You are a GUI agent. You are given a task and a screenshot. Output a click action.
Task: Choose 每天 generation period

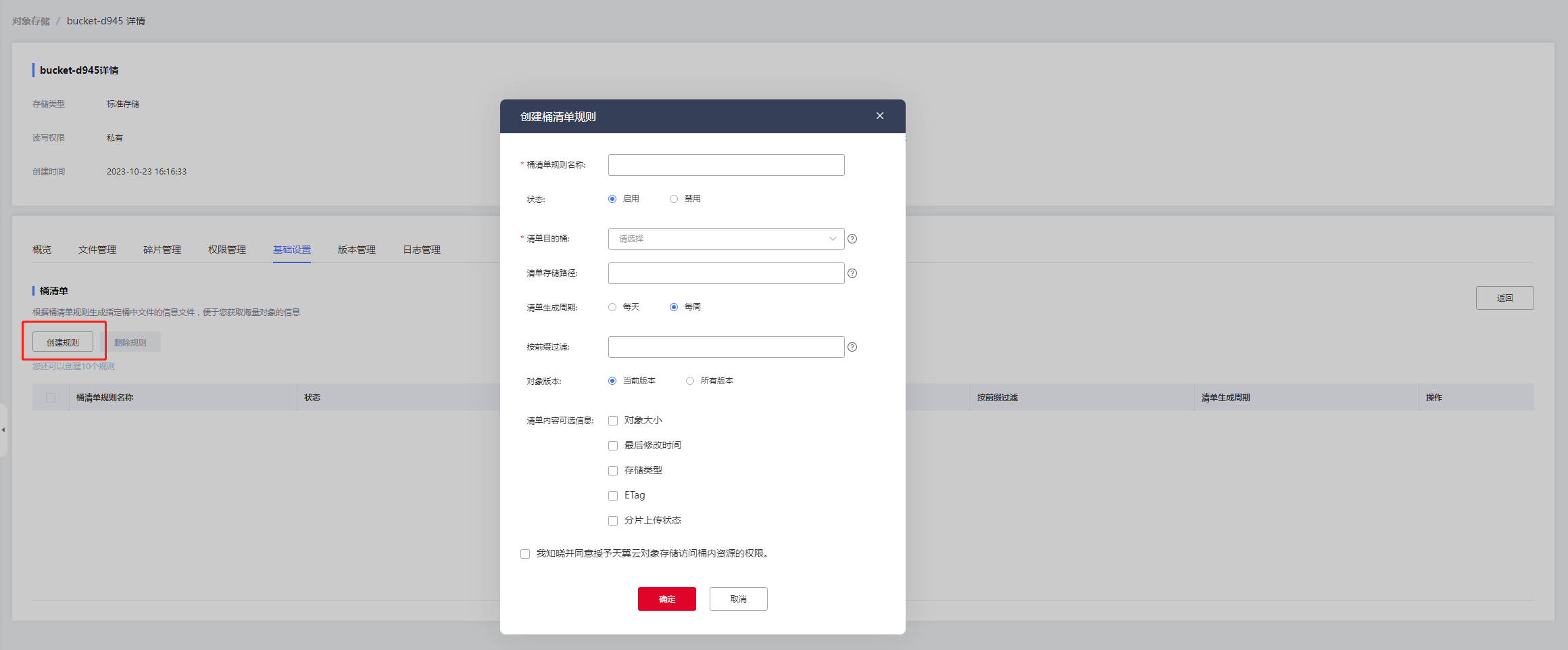coord(612,307)
